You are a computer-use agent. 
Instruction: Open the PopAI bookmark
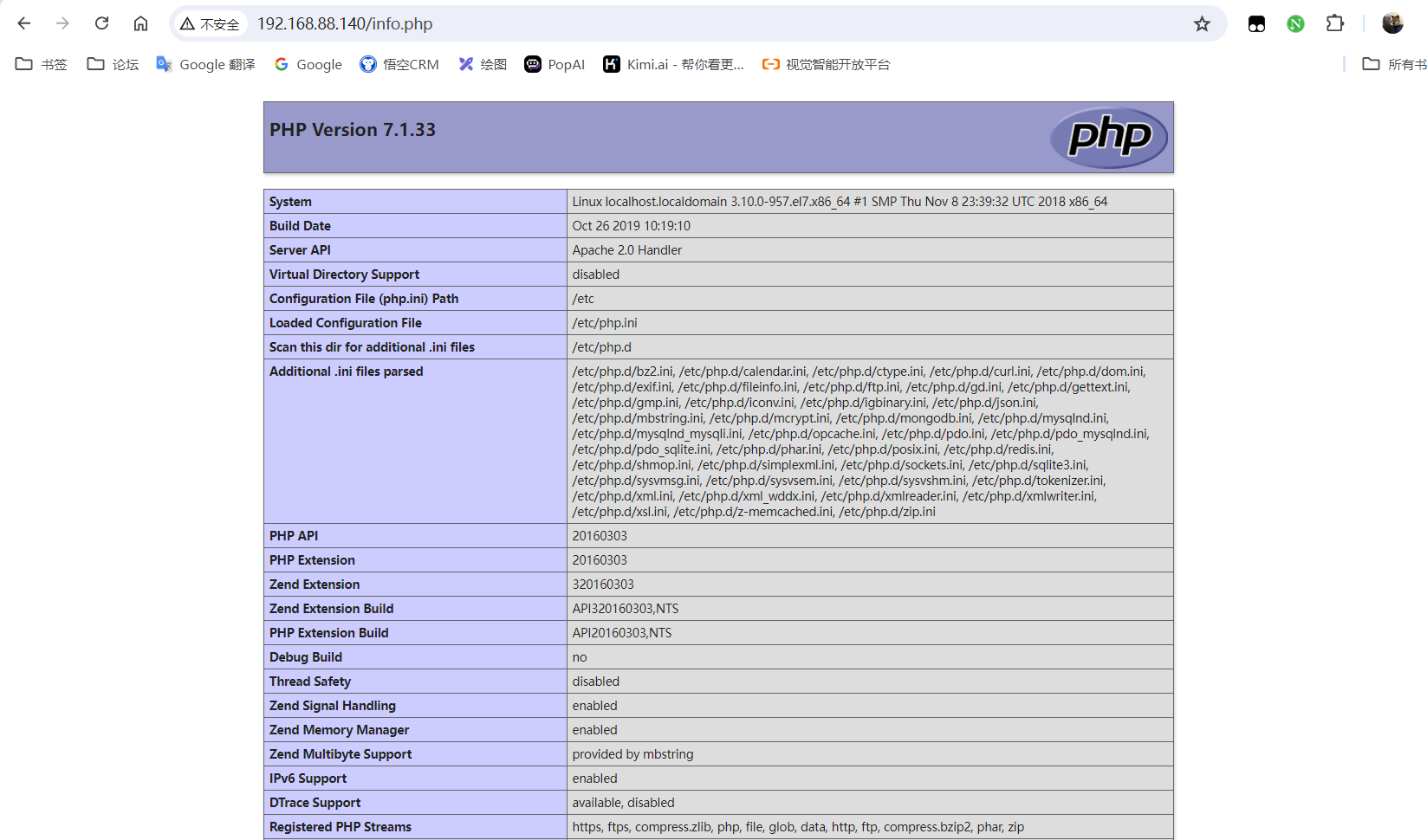point(555,64)
